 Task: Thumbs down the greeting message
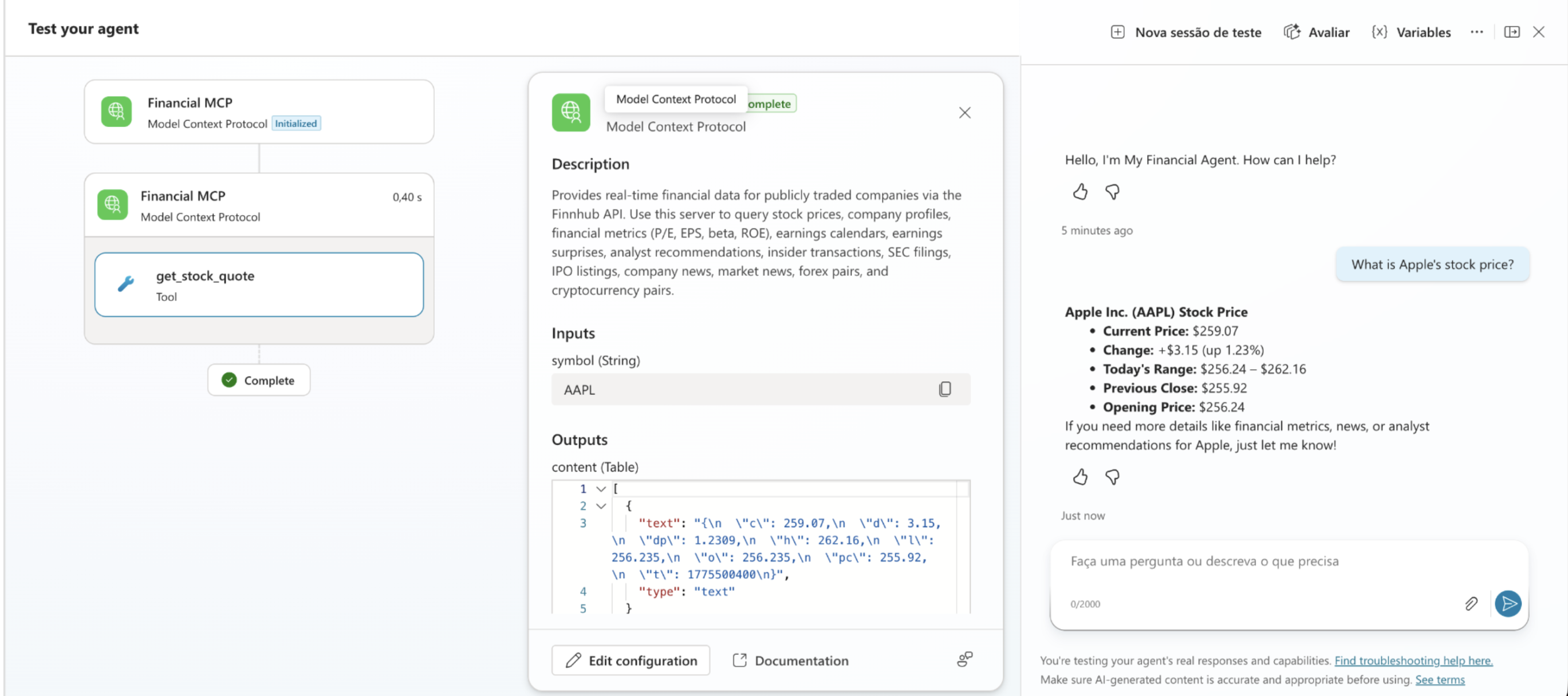pos(1112,192)
